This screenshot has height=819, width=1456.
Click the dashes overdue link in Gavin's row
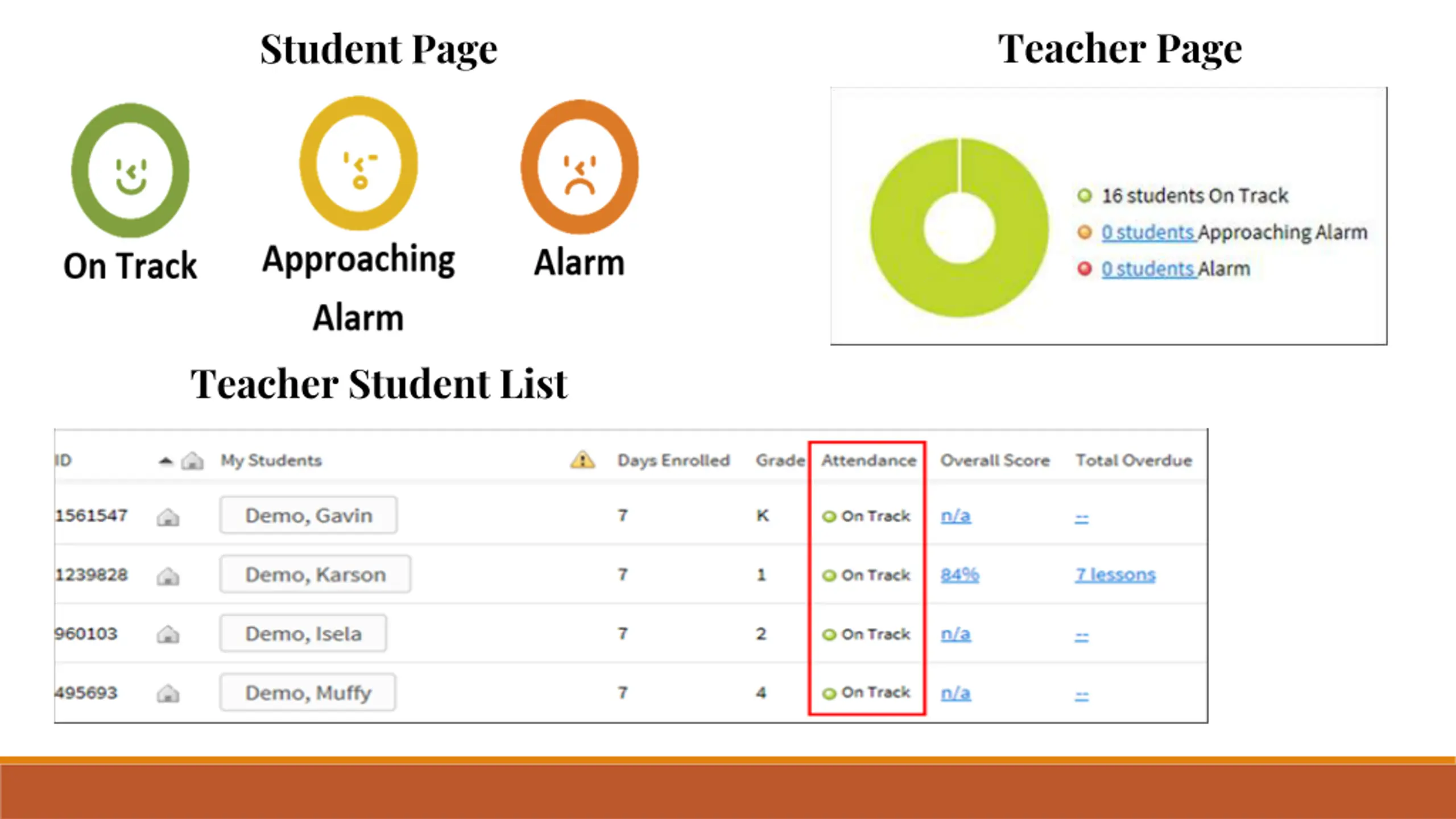(x=1081, y=519)
